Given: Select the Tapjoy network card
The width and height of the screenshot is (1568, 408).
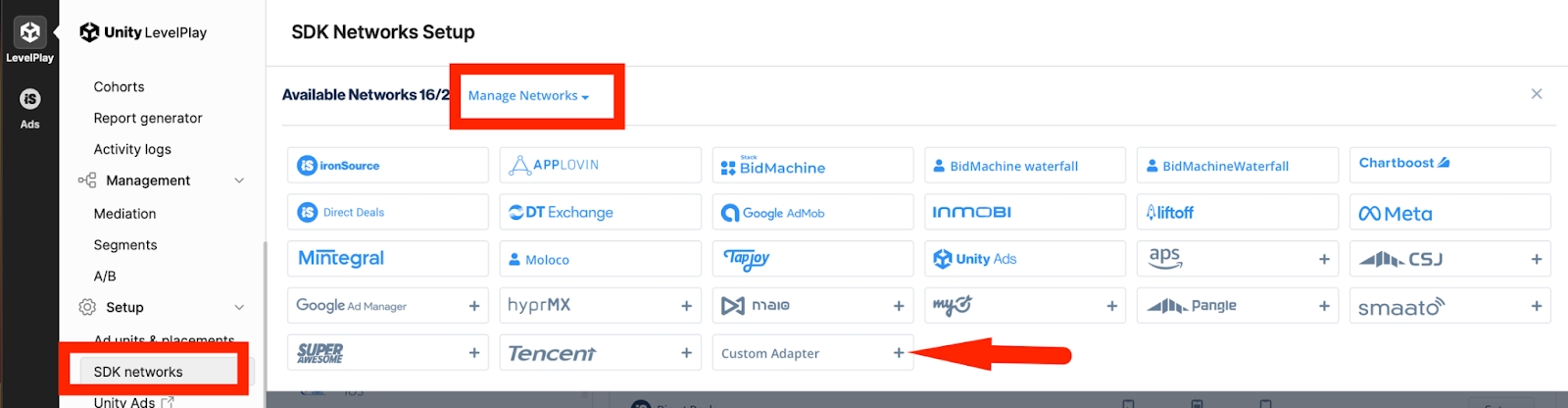Looking at the screenshot, I should pos(812,259).
